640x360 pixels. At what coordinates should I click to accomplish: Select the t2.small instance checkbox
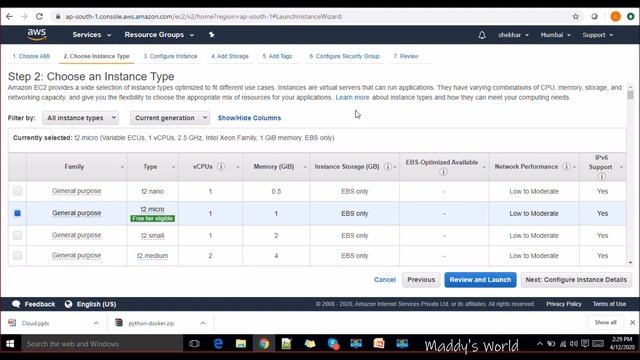17,235
